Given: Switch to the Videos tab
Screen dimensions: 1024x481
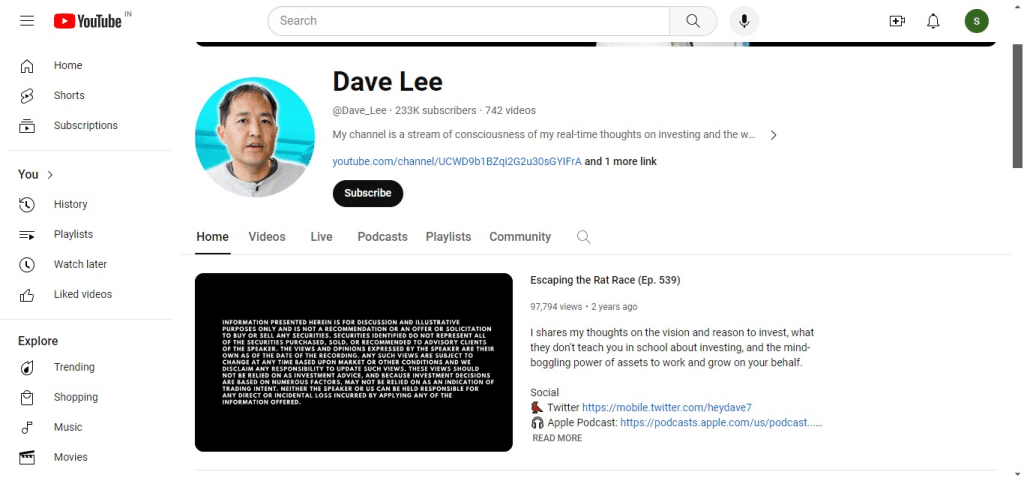Looking at the screenshot, I should pyautogui.click(x=266, y=237).
